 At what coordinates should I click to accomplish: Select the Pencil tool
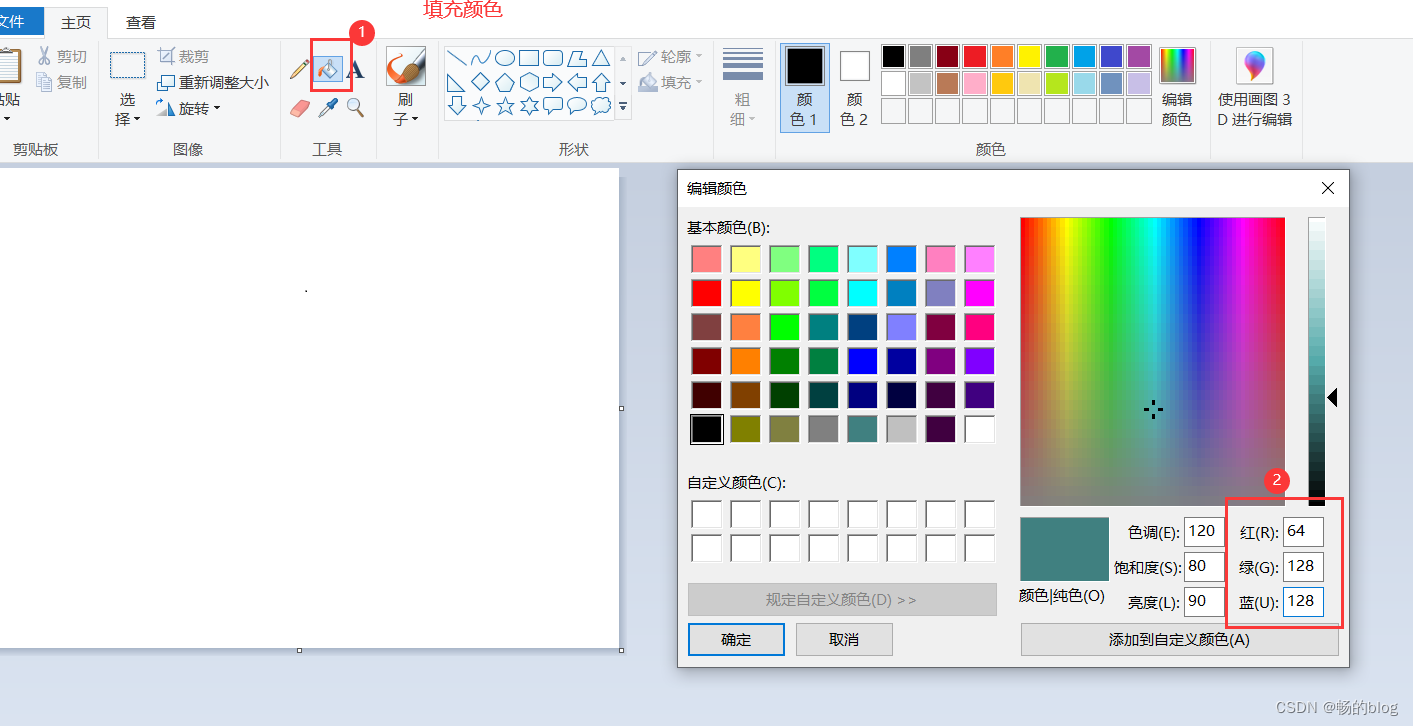pyautogui.click(x=298, y=67)
